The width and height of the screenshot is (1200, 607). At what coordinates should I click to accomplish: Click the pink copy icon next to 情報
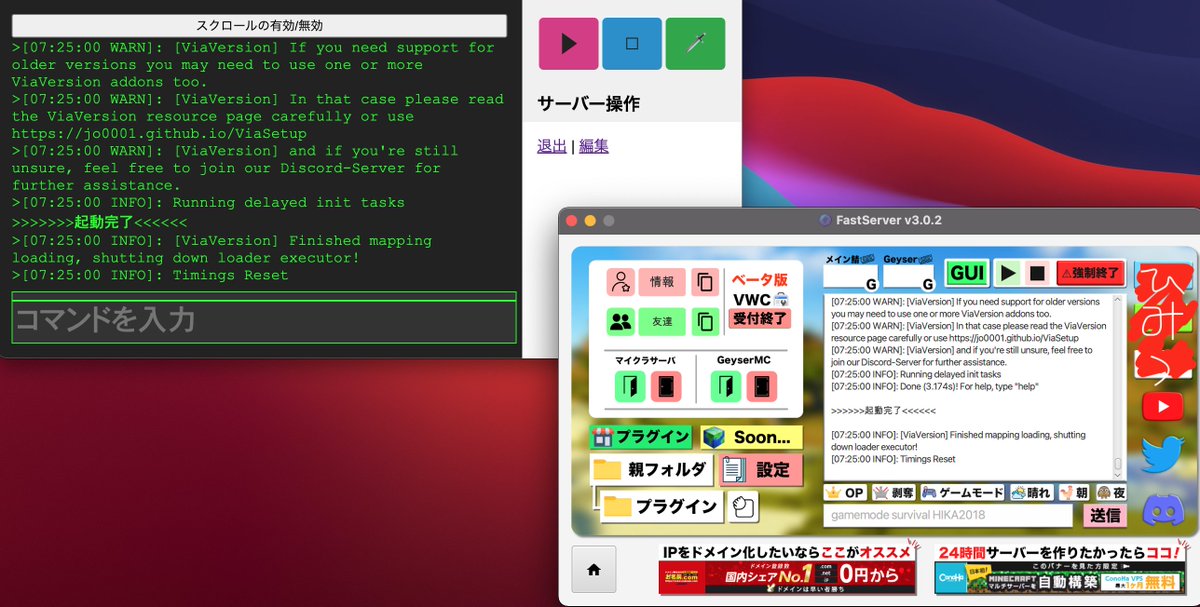pos(705,282)
